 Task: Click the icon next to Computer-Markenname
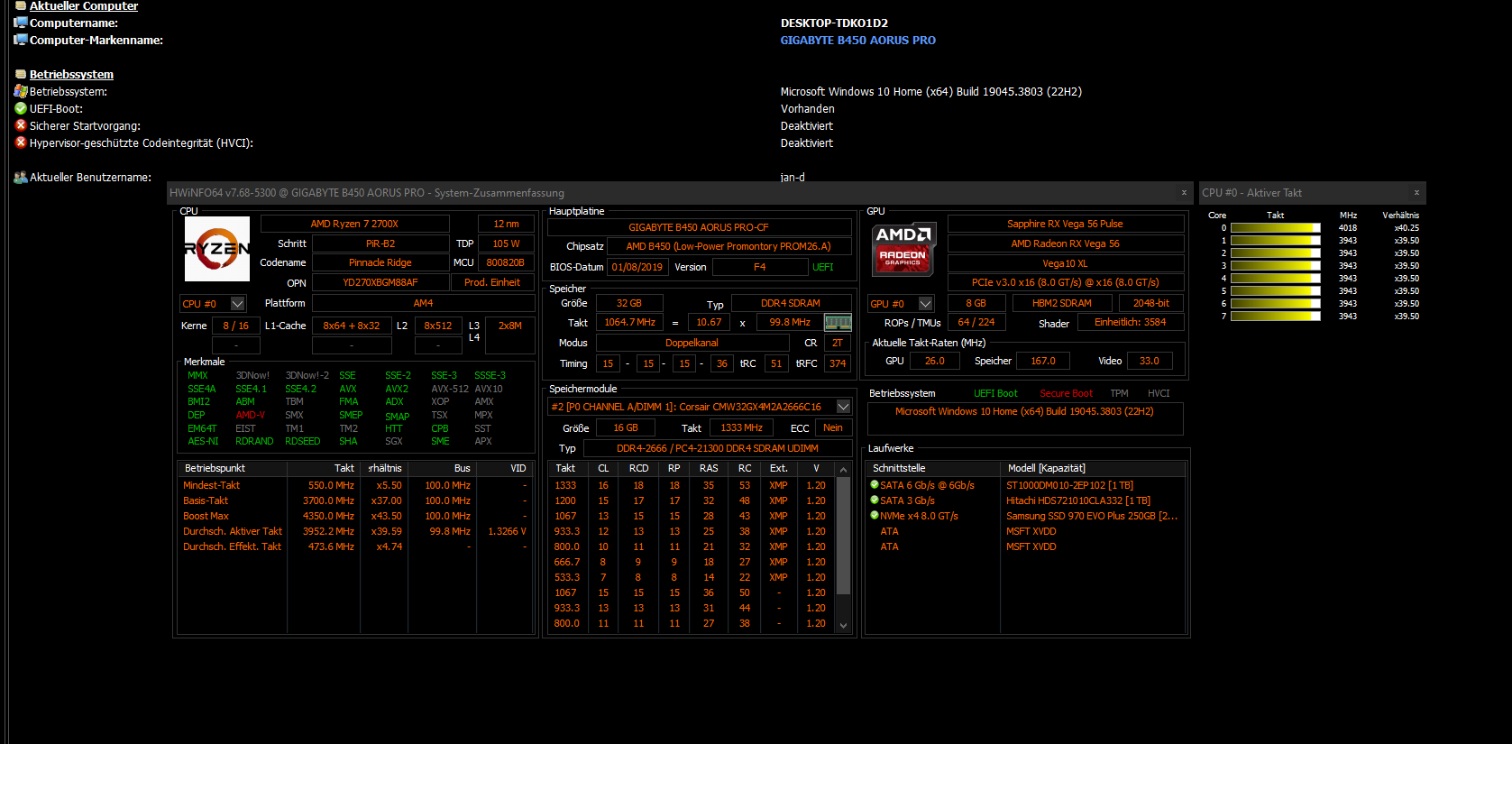point(21,40)
